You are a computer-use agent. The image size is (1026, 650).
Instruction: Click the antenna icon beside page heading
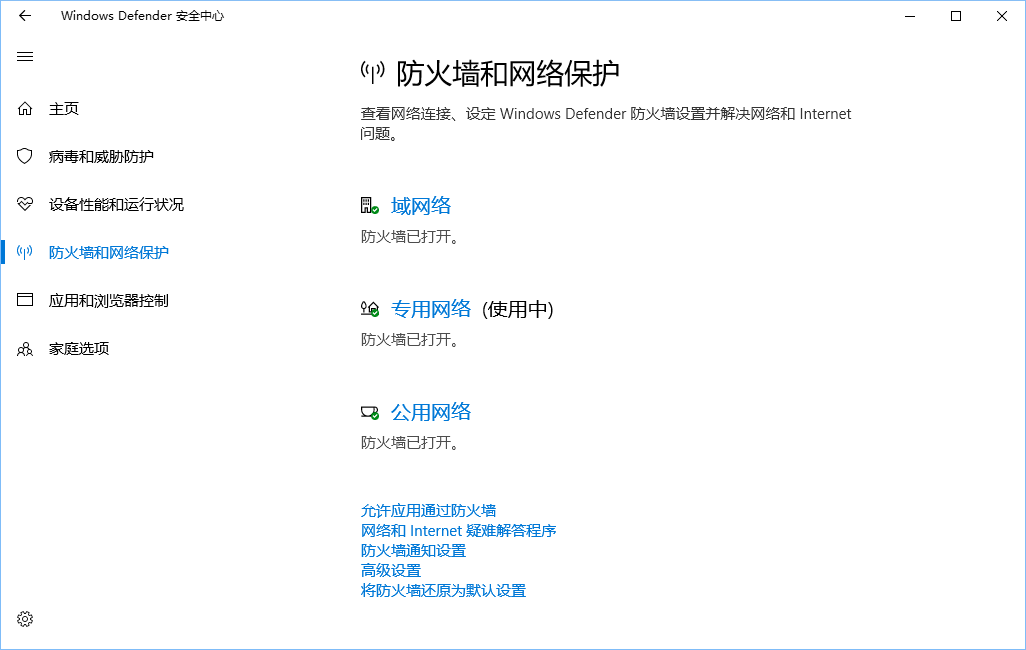click(x=373, y=72)
